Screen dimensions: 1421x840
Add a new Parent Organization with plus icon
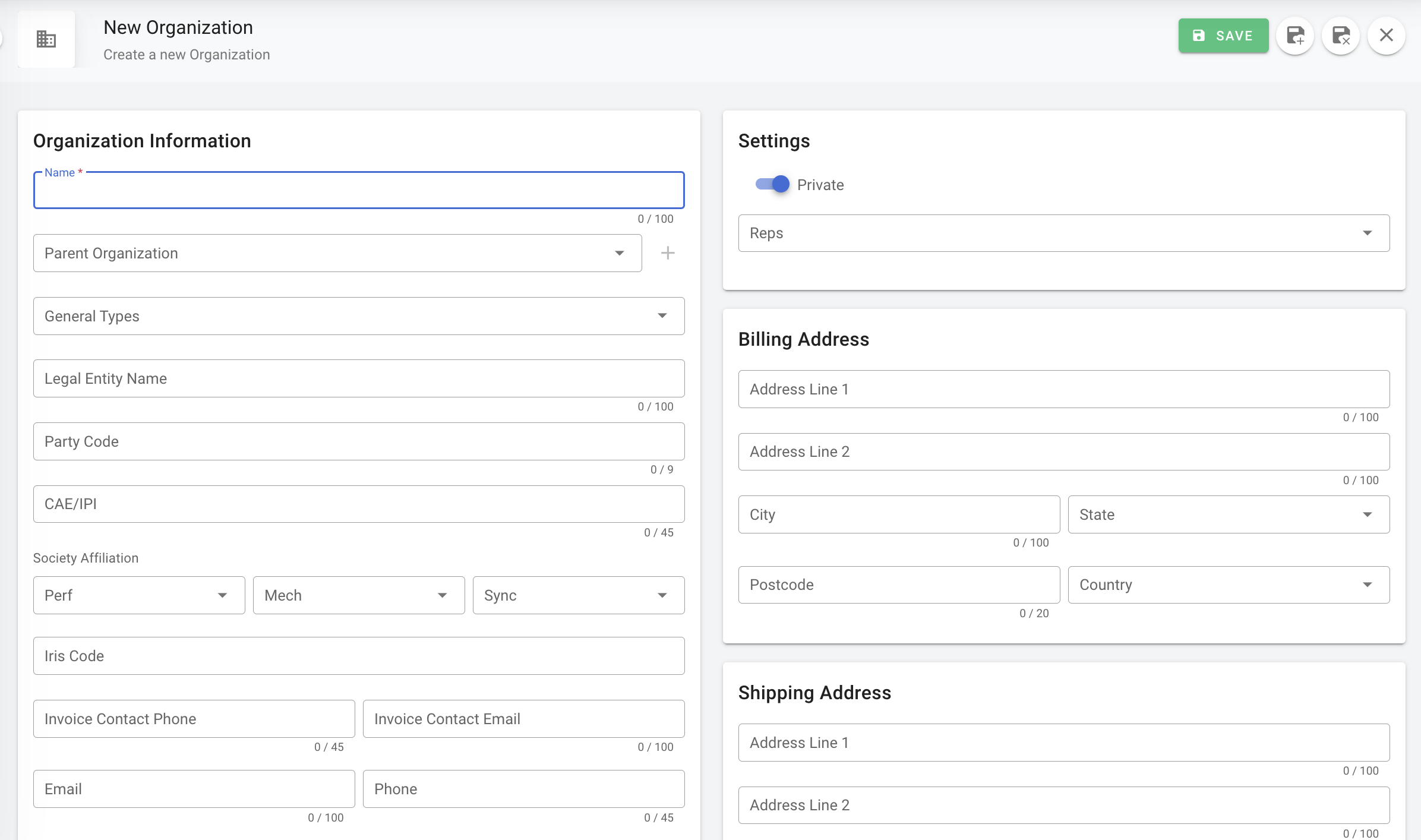668,253
